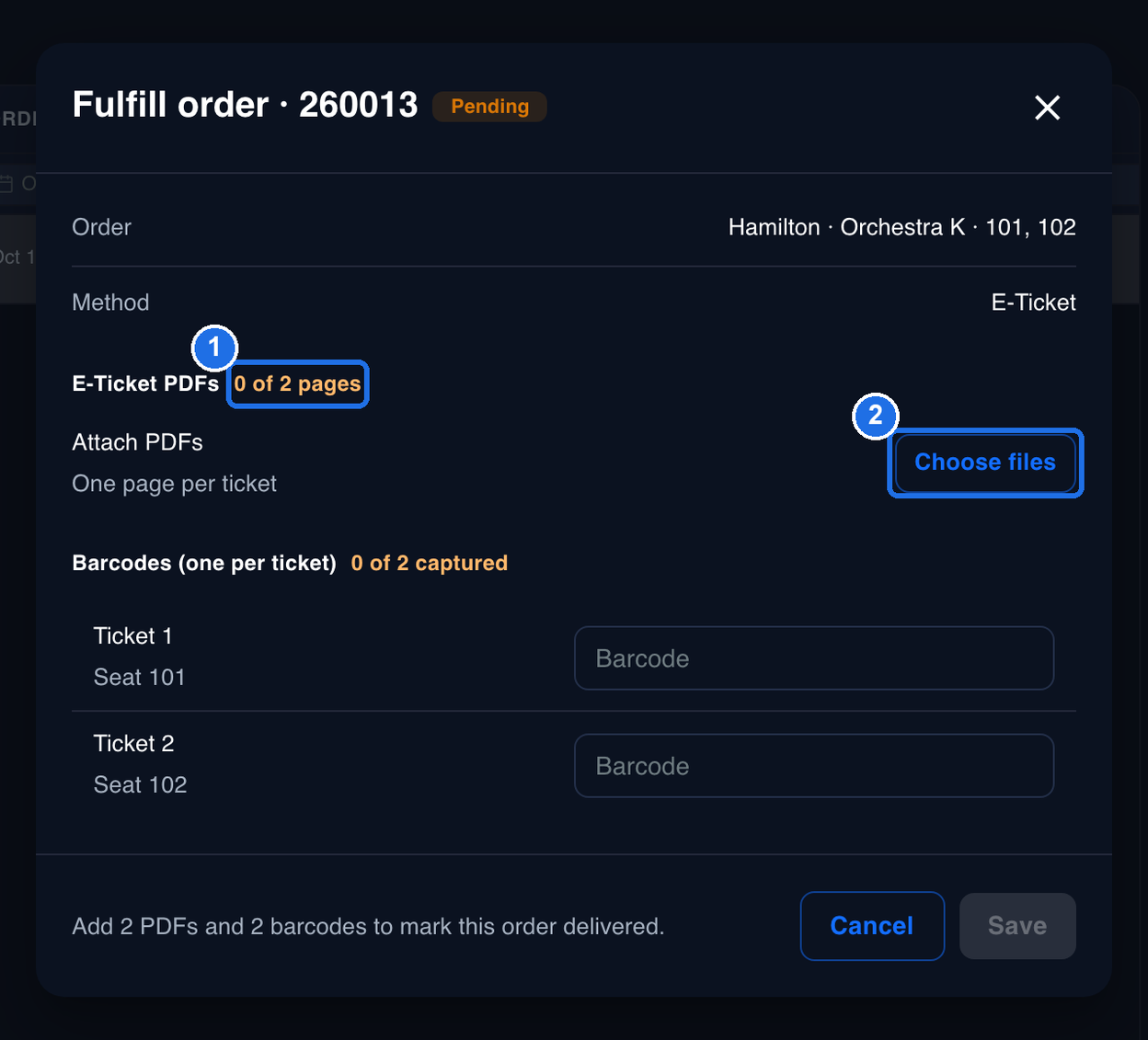Screen dimensions: 1148x1040
Task: Click the "0 of 2 captured" counter
Action: 430,563
